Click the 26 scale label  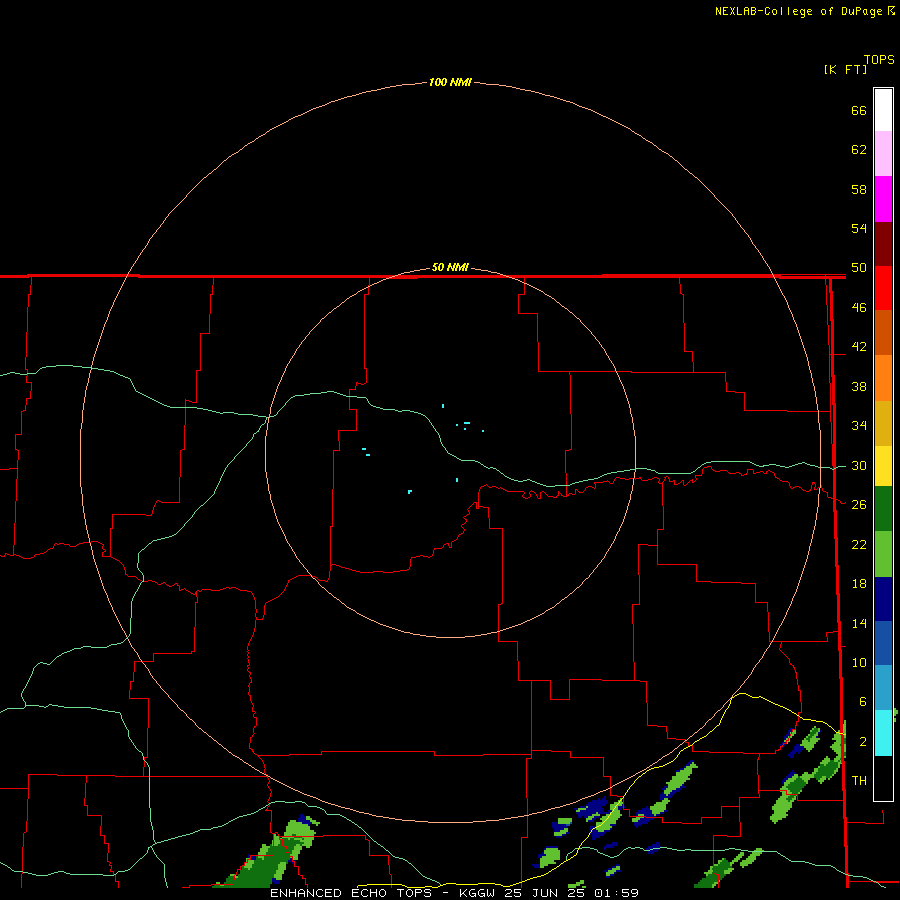859,505
